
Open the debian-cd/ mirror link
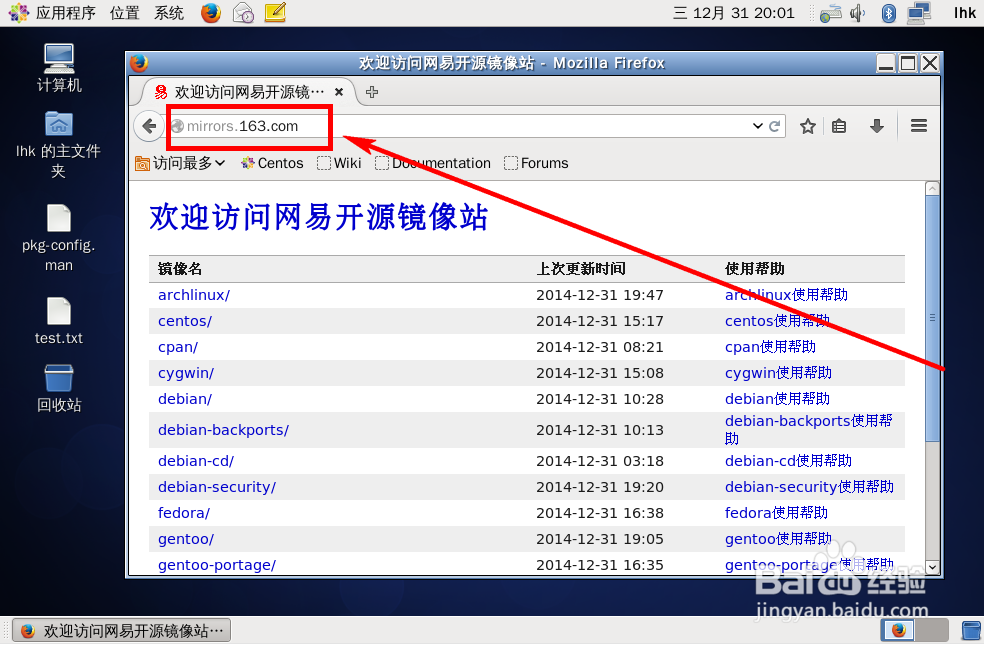click(x=196, y=461)
